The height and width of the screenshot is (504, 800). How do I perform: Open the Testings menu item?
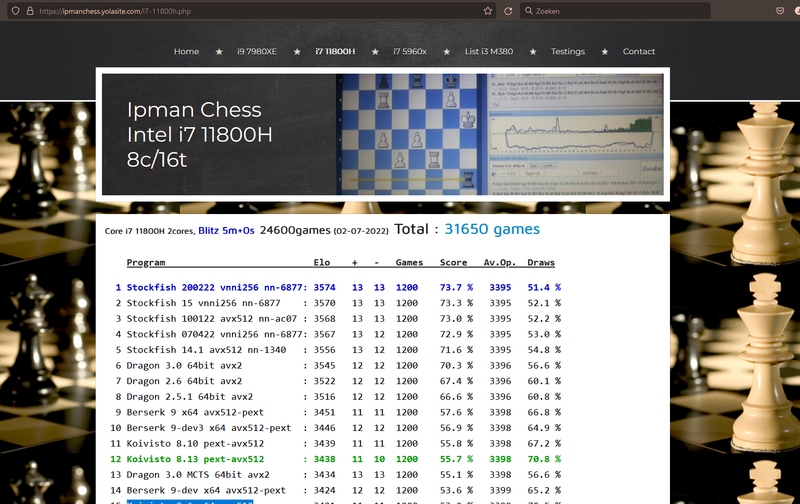pyautogui.click(x=568, y=52)
